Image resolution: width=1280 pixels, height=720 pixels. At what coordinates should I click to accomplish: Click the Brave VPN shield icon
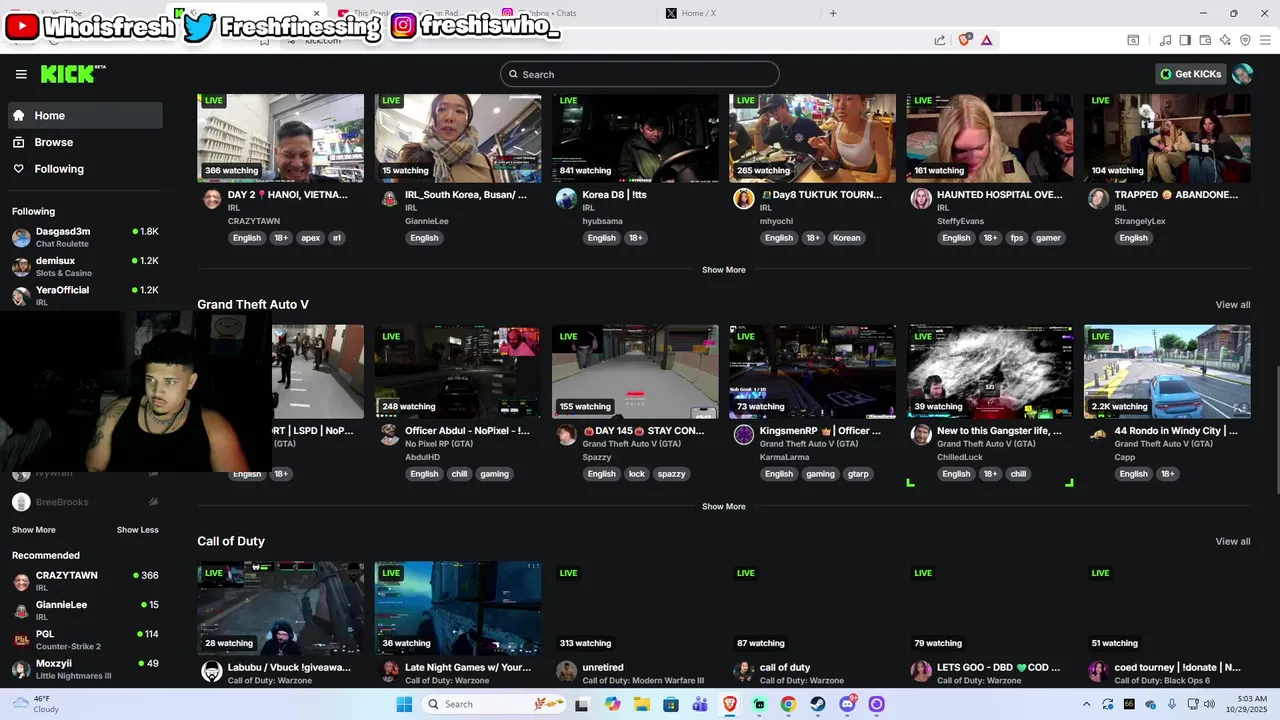click(1245, 40)
